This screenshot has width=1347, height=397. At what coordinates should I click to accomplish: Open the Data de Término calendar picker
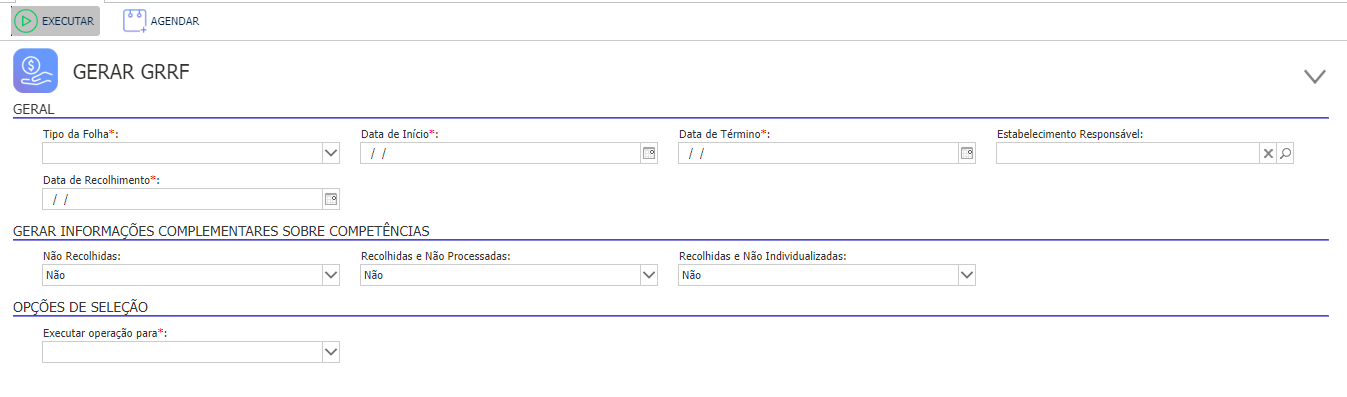pos(966,153)
